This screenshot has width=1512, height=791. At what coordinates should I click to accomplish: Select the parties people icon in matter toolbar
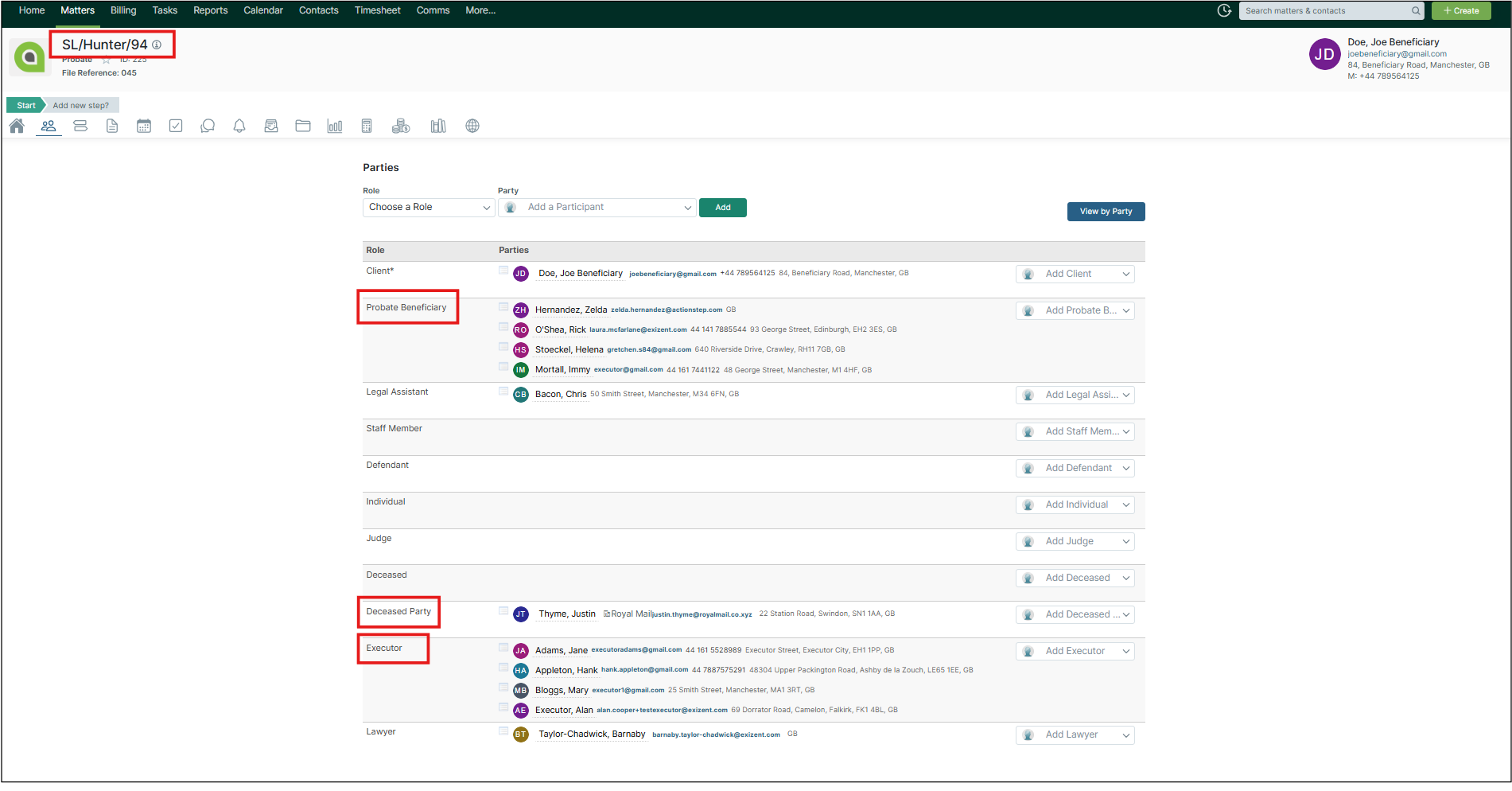tap(49, 126)
